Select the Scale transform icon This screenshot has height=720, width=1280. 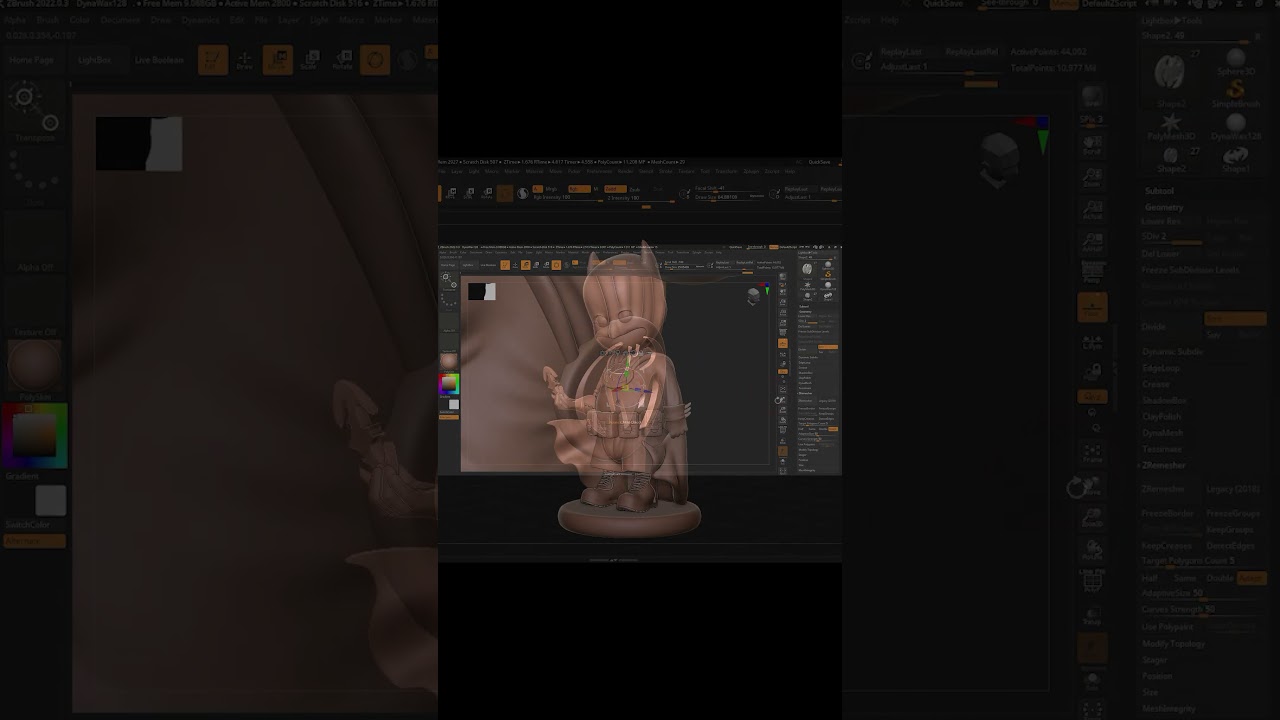click(x=310, y=60)
